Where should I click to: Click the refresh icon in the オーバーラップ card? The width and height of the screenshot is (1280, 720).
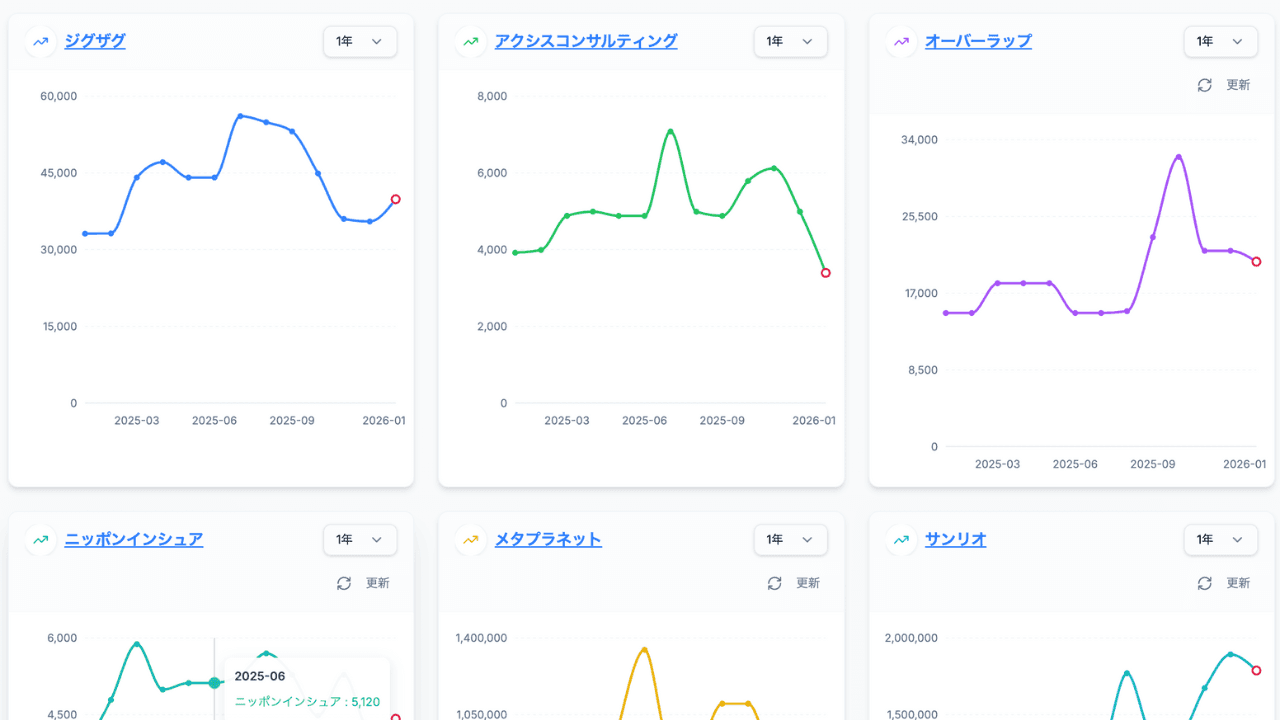(1205, 85)
